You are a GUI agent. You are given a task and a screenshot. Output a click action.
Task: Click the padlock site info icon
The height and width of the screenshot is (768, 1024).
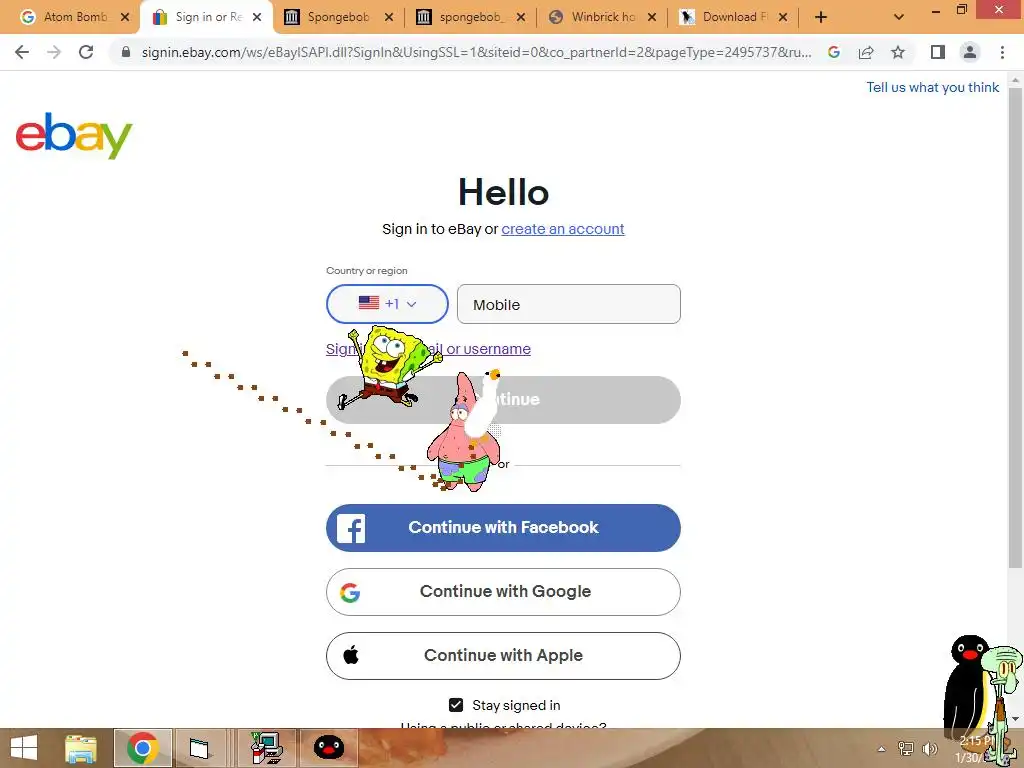coord(126,52)
